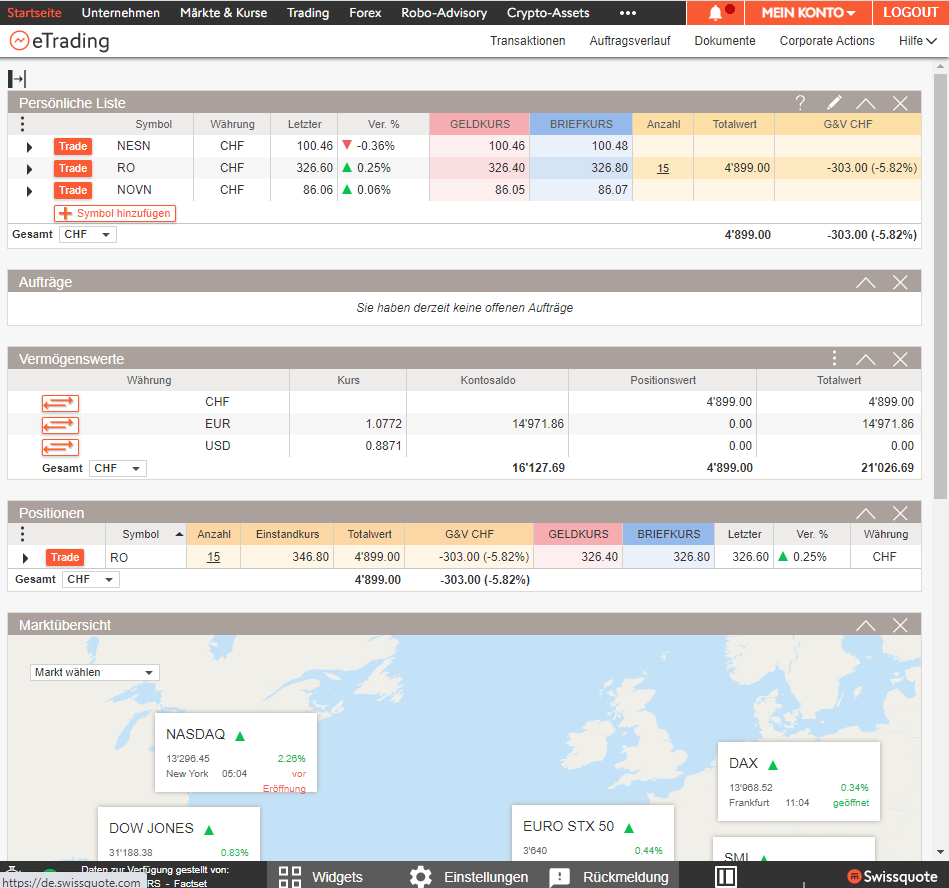The height and width of the screenshot is (888, 949).
Task: Click the page vertical scrollbar
Action: pyautogui.click(x=941, y=300)
